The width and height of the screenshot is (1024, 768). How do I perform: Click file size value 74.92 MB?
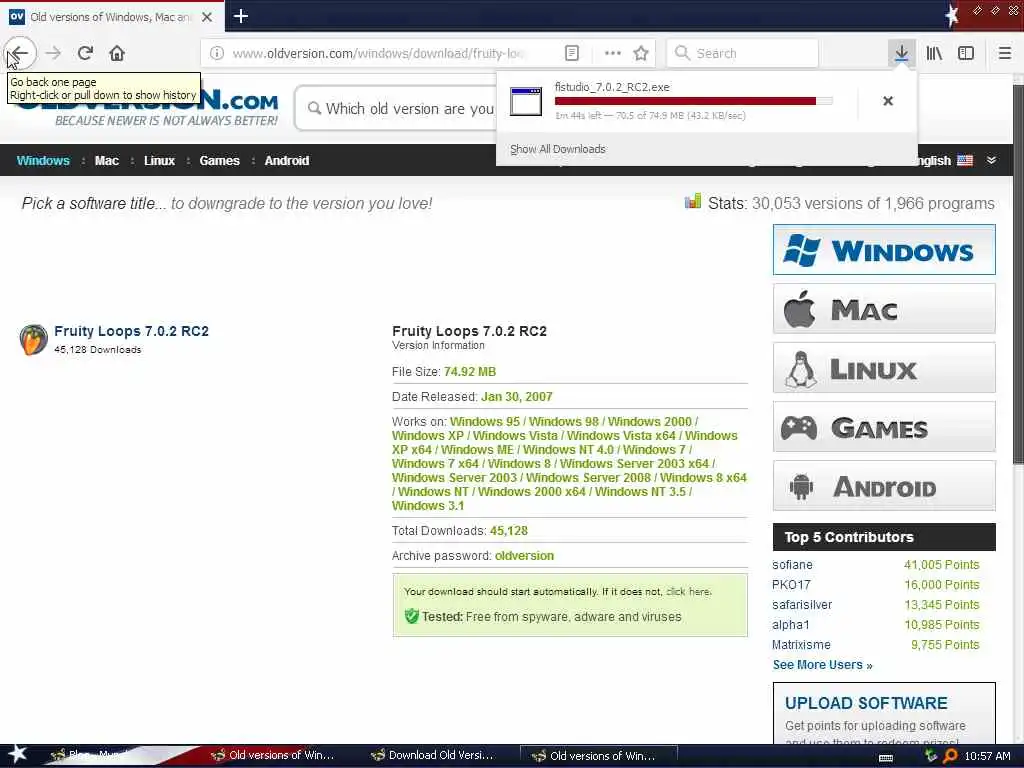point(470,372)
